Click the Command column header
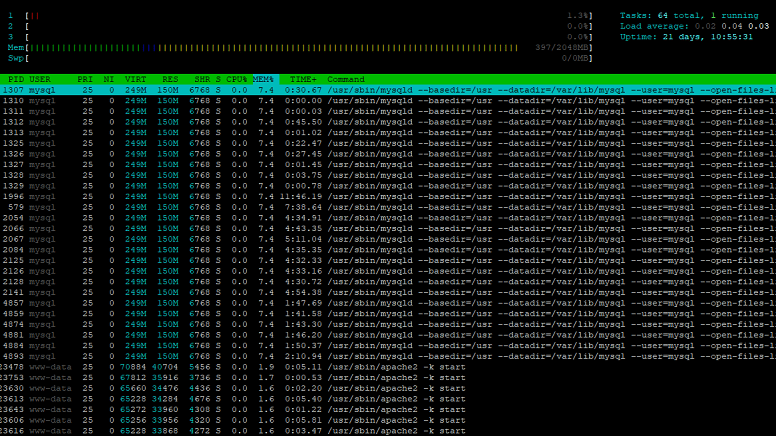This screenshot has height=436, width=776. pyautogui.click(x=345, y=79)
